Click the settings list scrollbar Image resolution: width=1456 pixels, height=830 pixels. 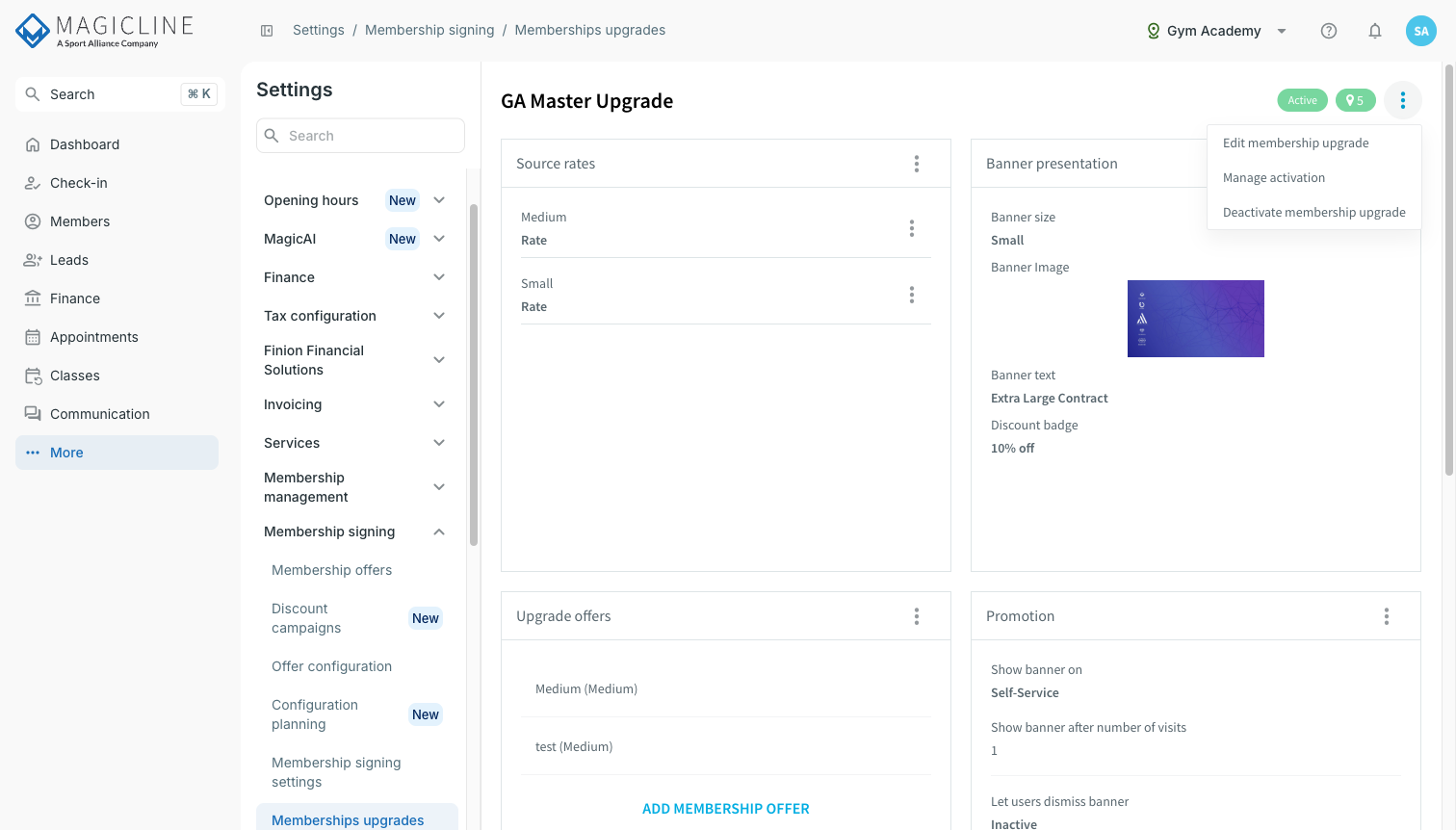point(473,376)
